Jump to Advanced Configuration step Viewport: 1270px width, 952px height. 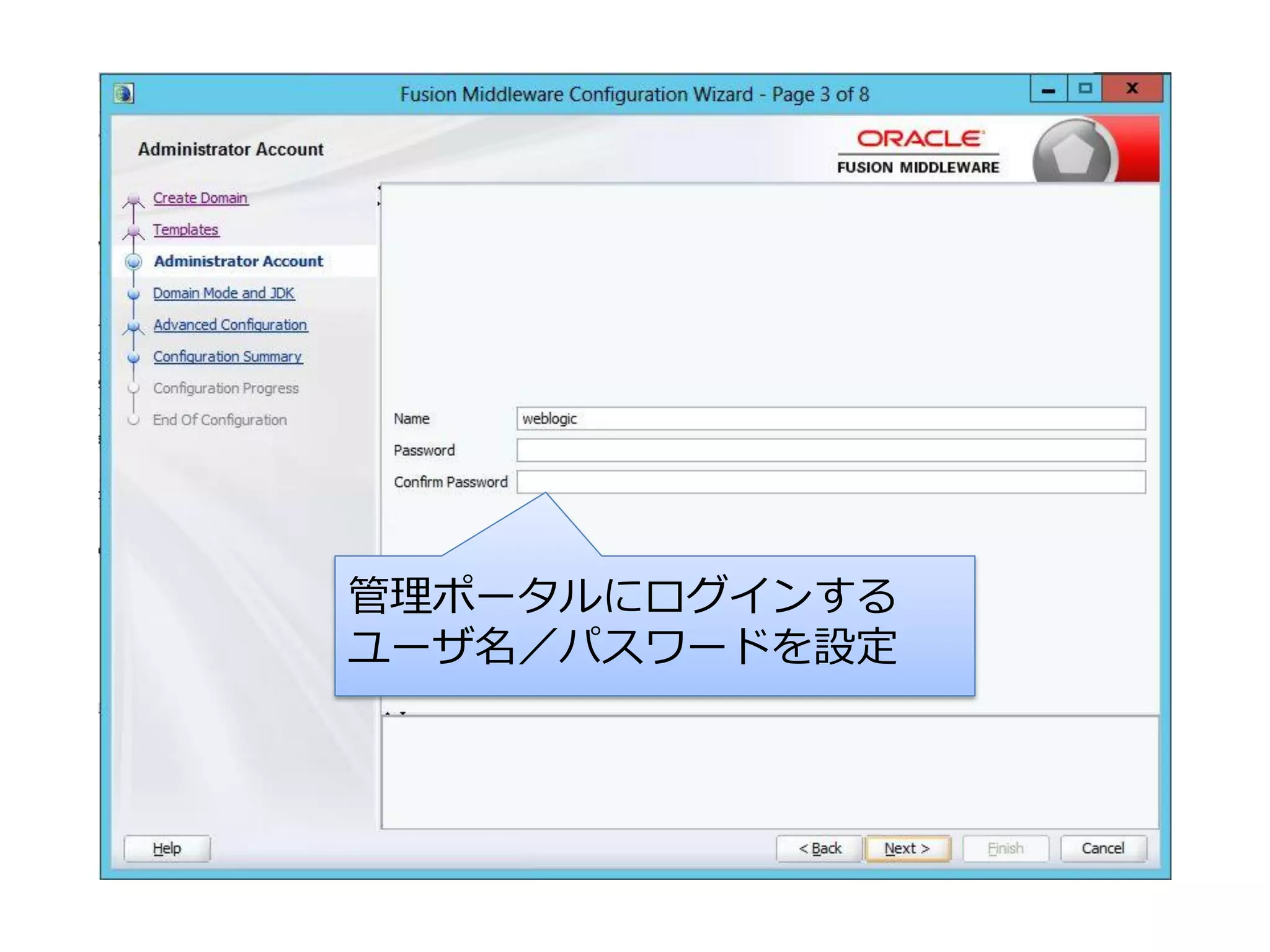(x=231, y=325)
